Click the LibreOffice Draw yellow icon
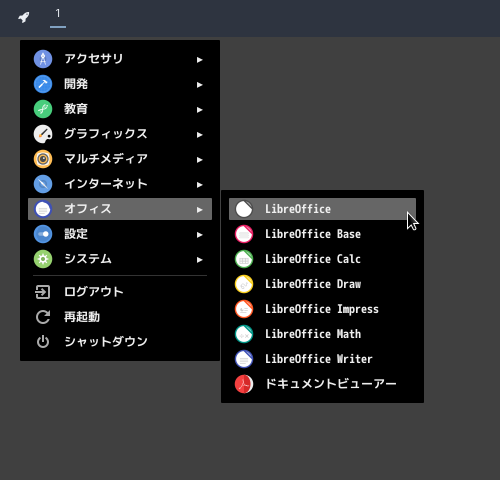The image size is (500, 480). (x=244, y=284)
